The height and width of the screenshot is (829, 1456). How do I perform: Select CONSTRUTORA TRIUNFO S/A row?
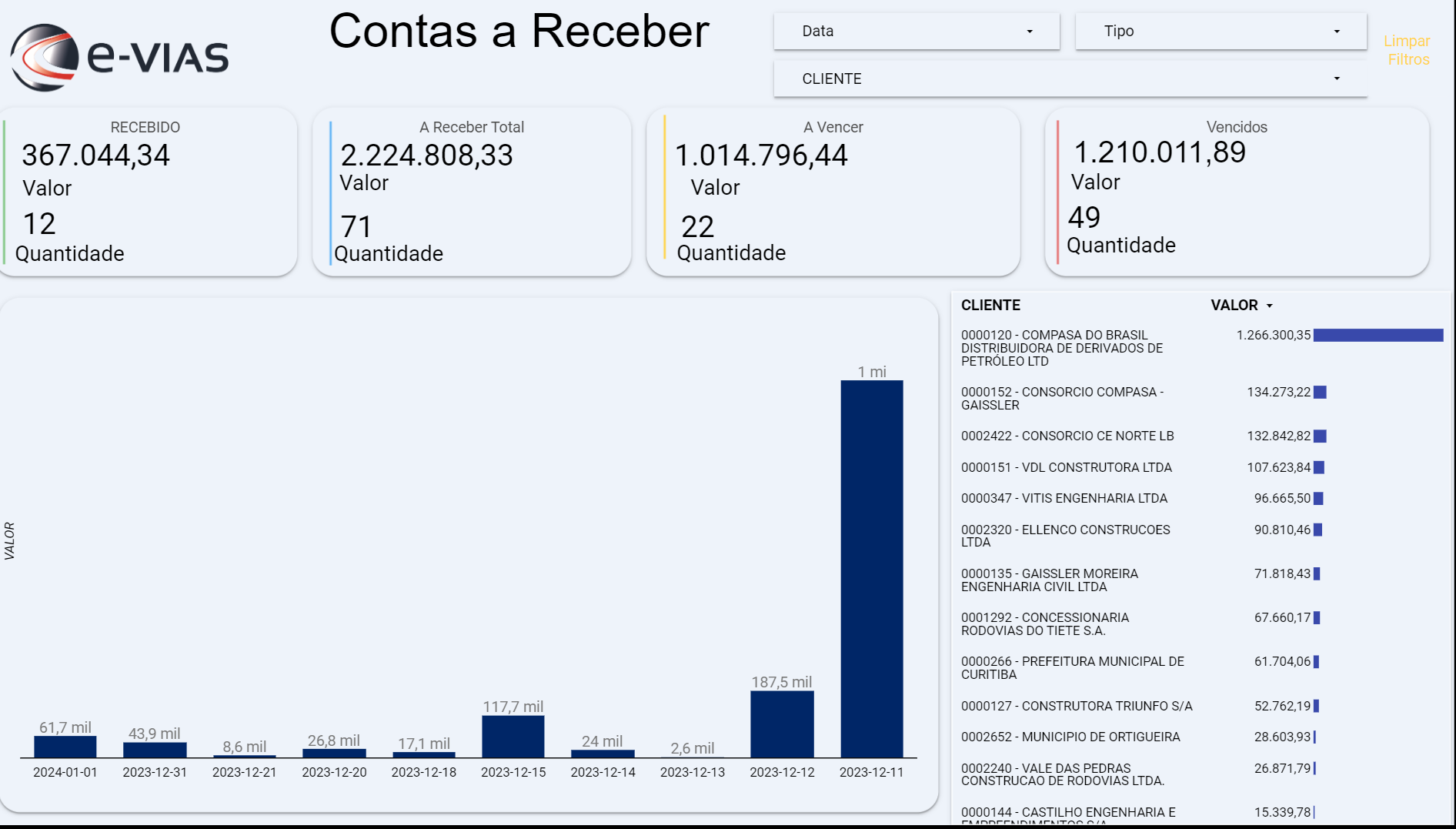tap(1201, 706)
